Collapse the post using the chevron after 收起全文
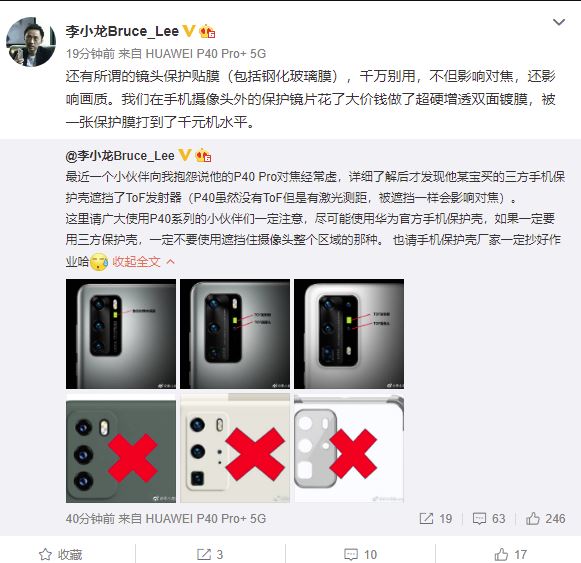 click(170, 262)
